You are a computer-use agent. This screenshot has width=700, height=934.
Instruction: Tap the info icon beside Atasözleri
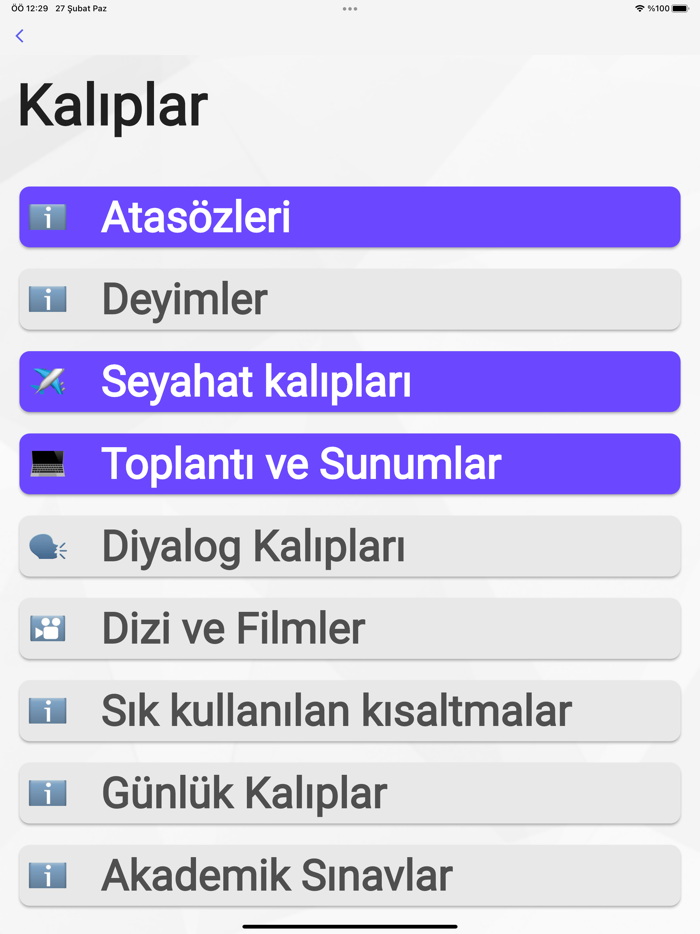[x=47, y=217]
